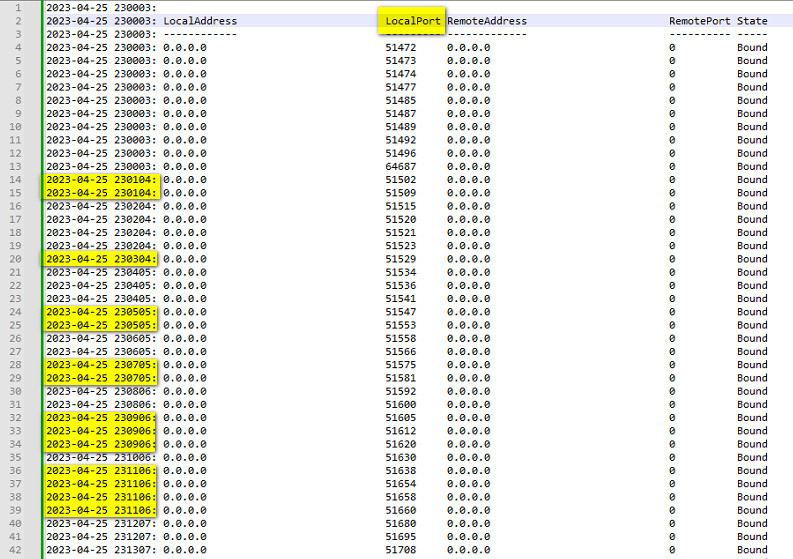
Task: Click the remote address in port 51472 row
Action: (x=468, y=48)
